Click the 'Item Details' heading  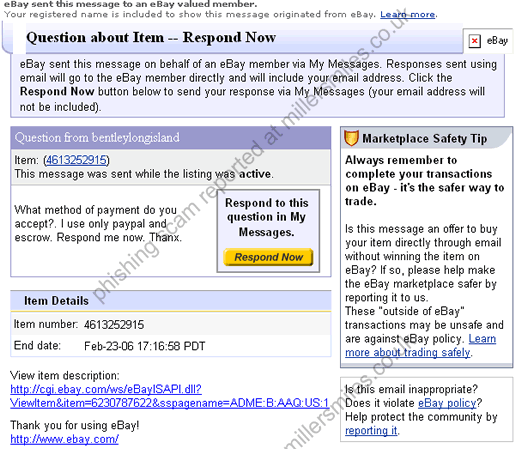56,301
